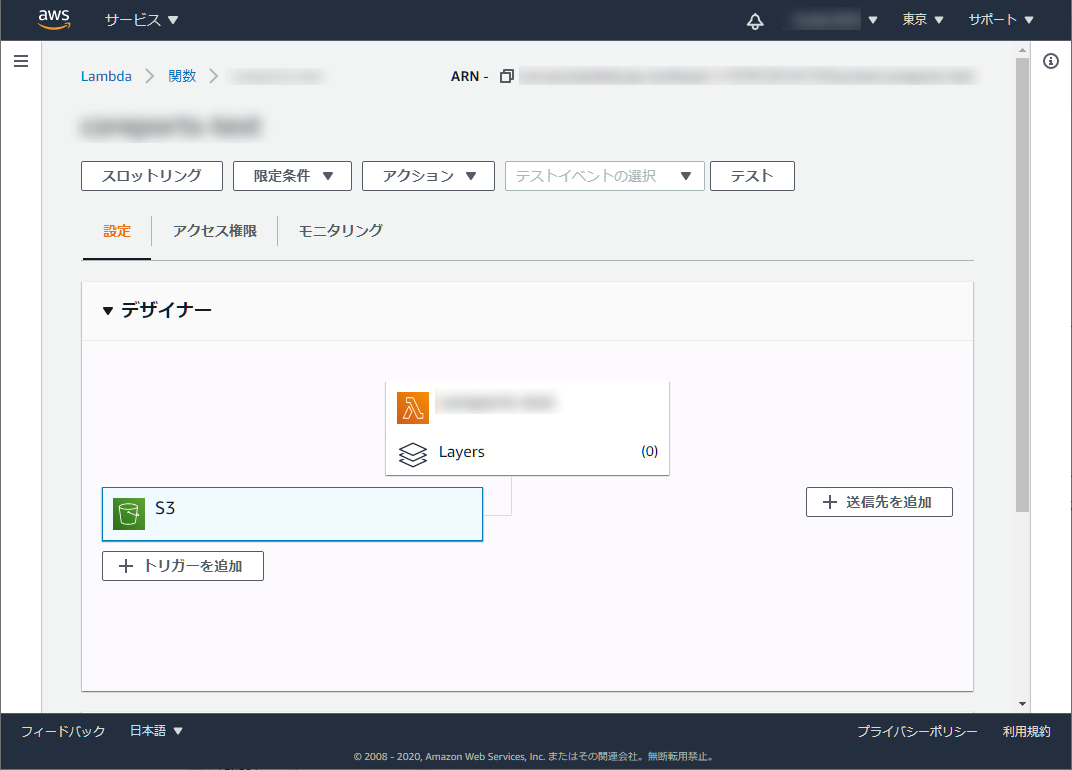Open the アクション dropdown

tap(428, 176)
